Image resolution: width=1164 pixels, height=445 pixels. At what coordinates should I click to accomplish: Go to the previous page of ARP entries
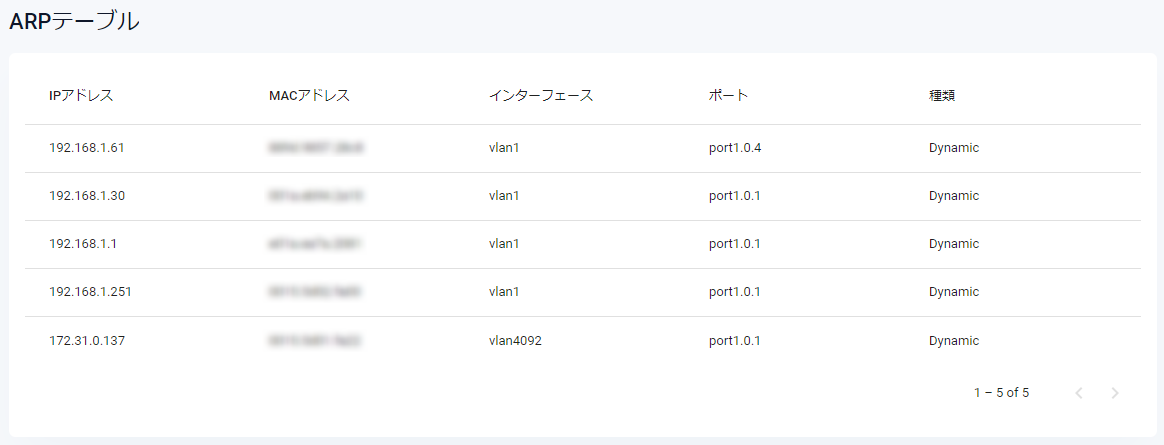click(x=1079, y=393)
